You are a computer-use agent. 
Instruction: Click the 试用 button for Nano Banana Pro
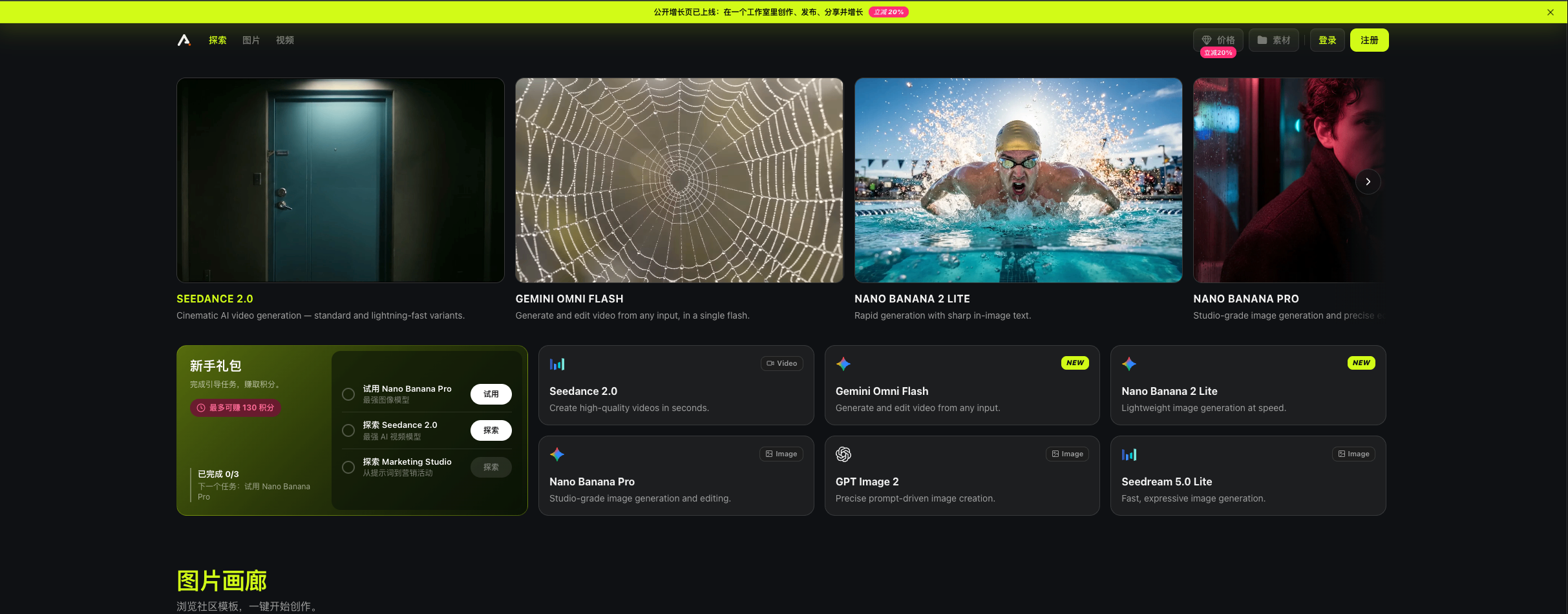point(491,394)
